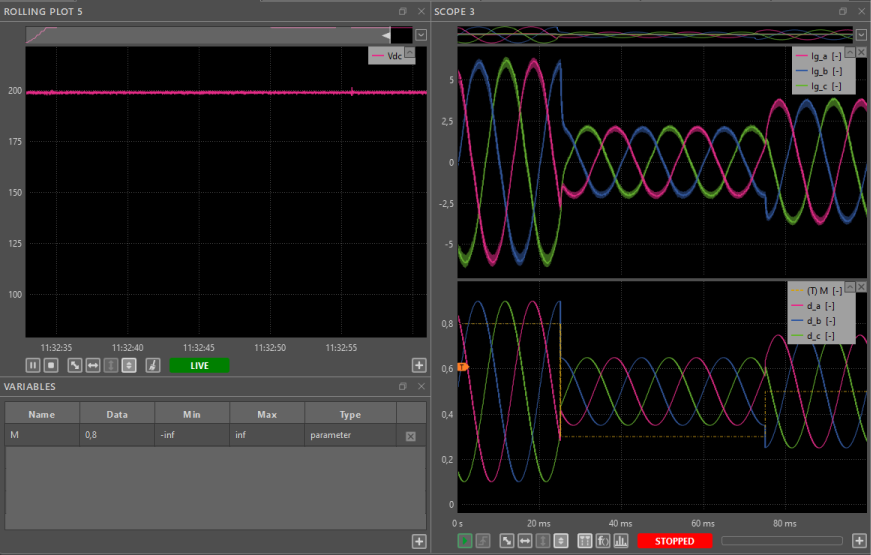Open the Scope 3 f() math function tool
871x555 pixels.
coord(603,541)
